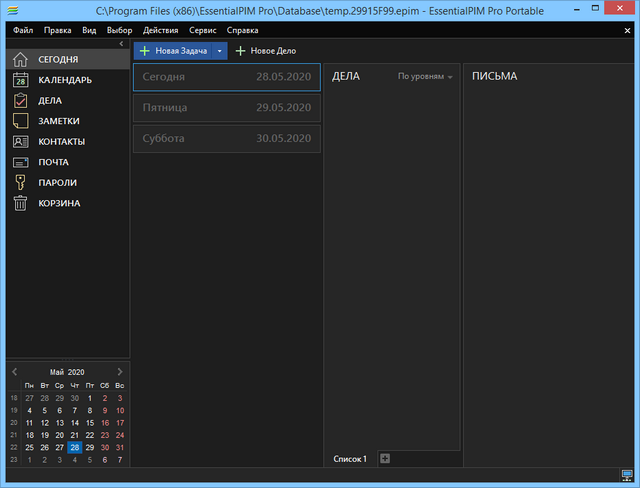Switch to the Список 1 tab
The width and height of the screenshot is (640, 488).
coord(350,459)
